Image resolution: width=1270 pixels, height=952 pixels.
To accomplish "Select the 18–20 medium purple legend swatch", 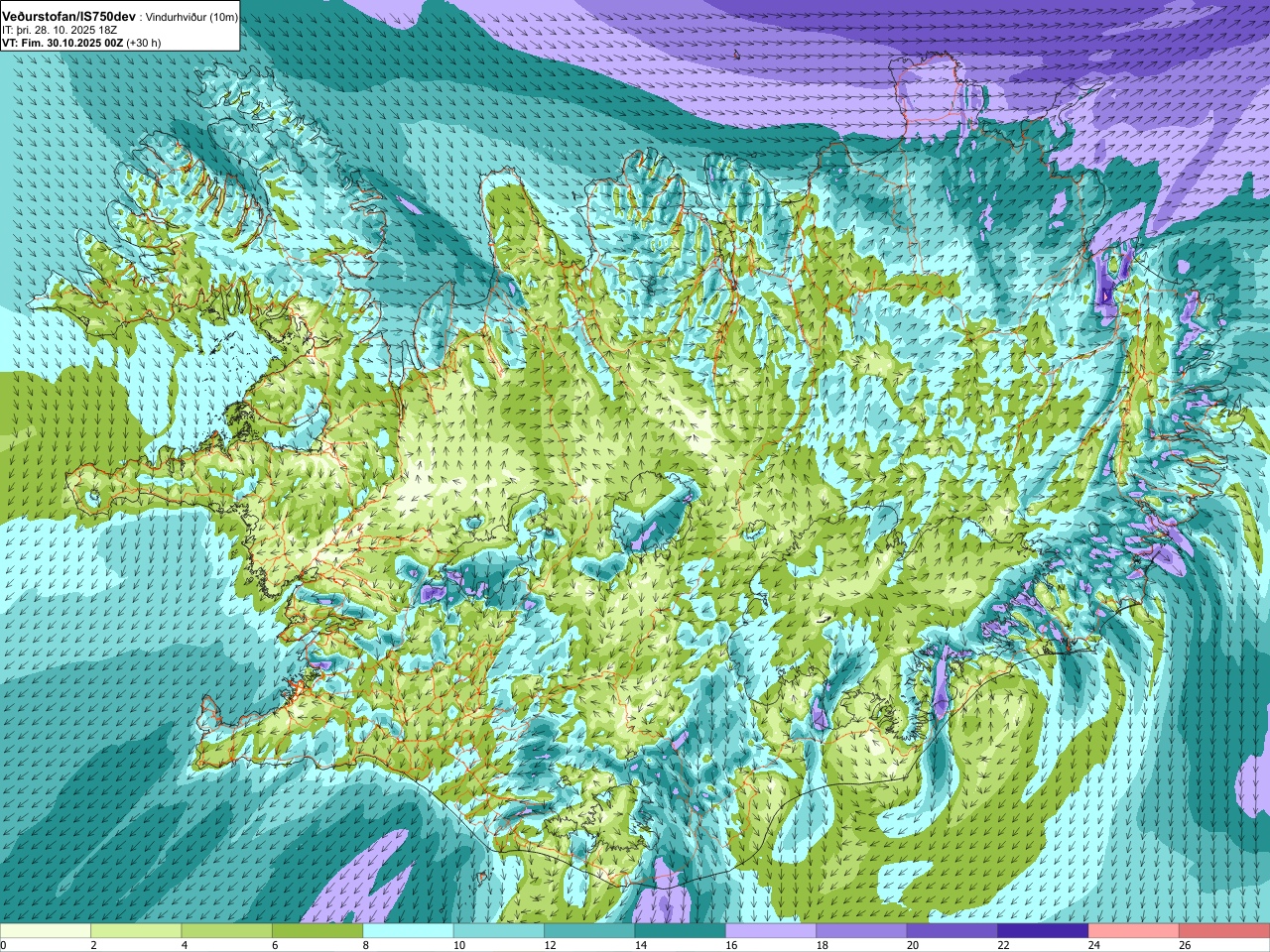I will [x=862, y=931].
